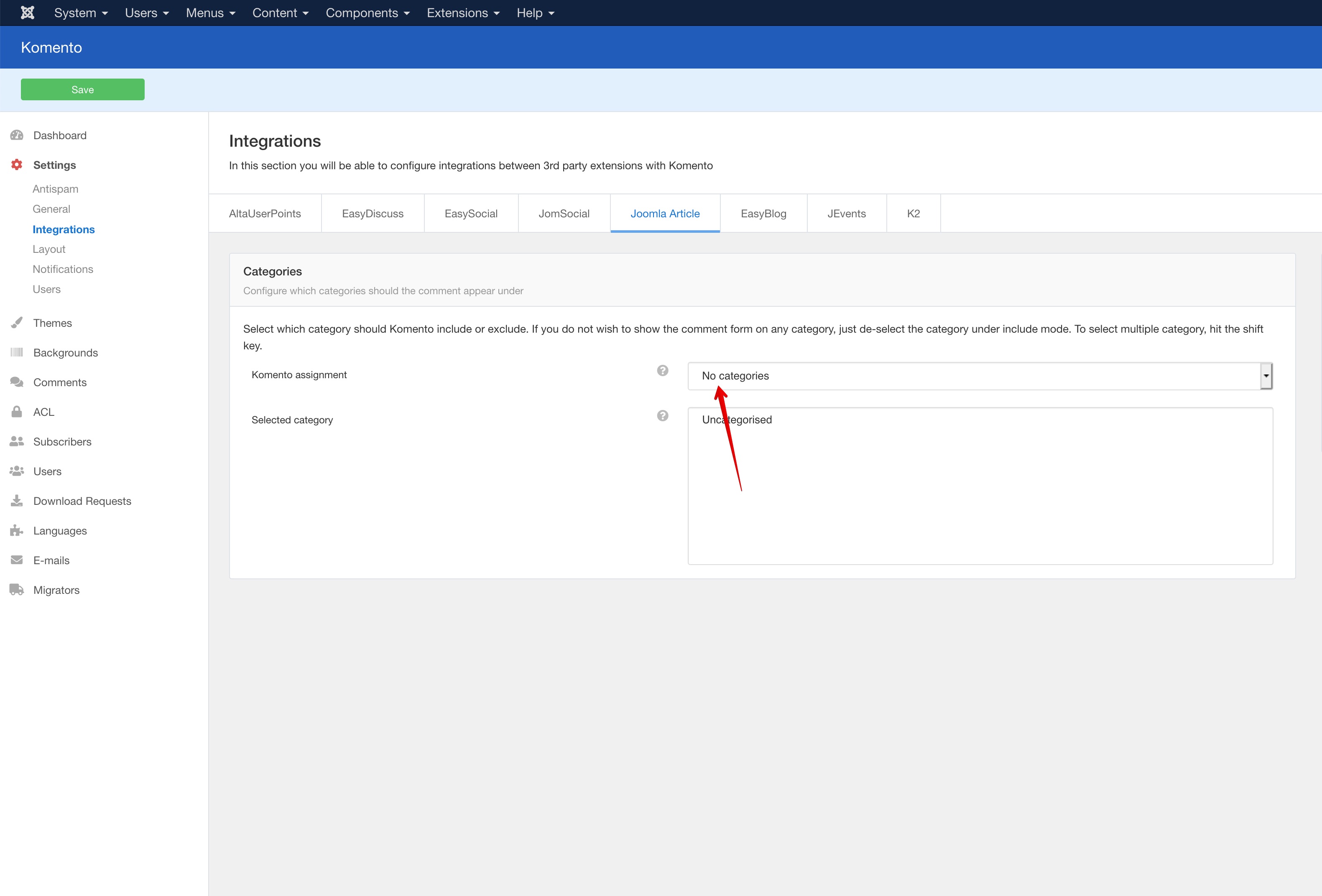This screenshot has width=1322, height=896.
Task: Switch to the EasySocial tab
Action: point(471,213)
